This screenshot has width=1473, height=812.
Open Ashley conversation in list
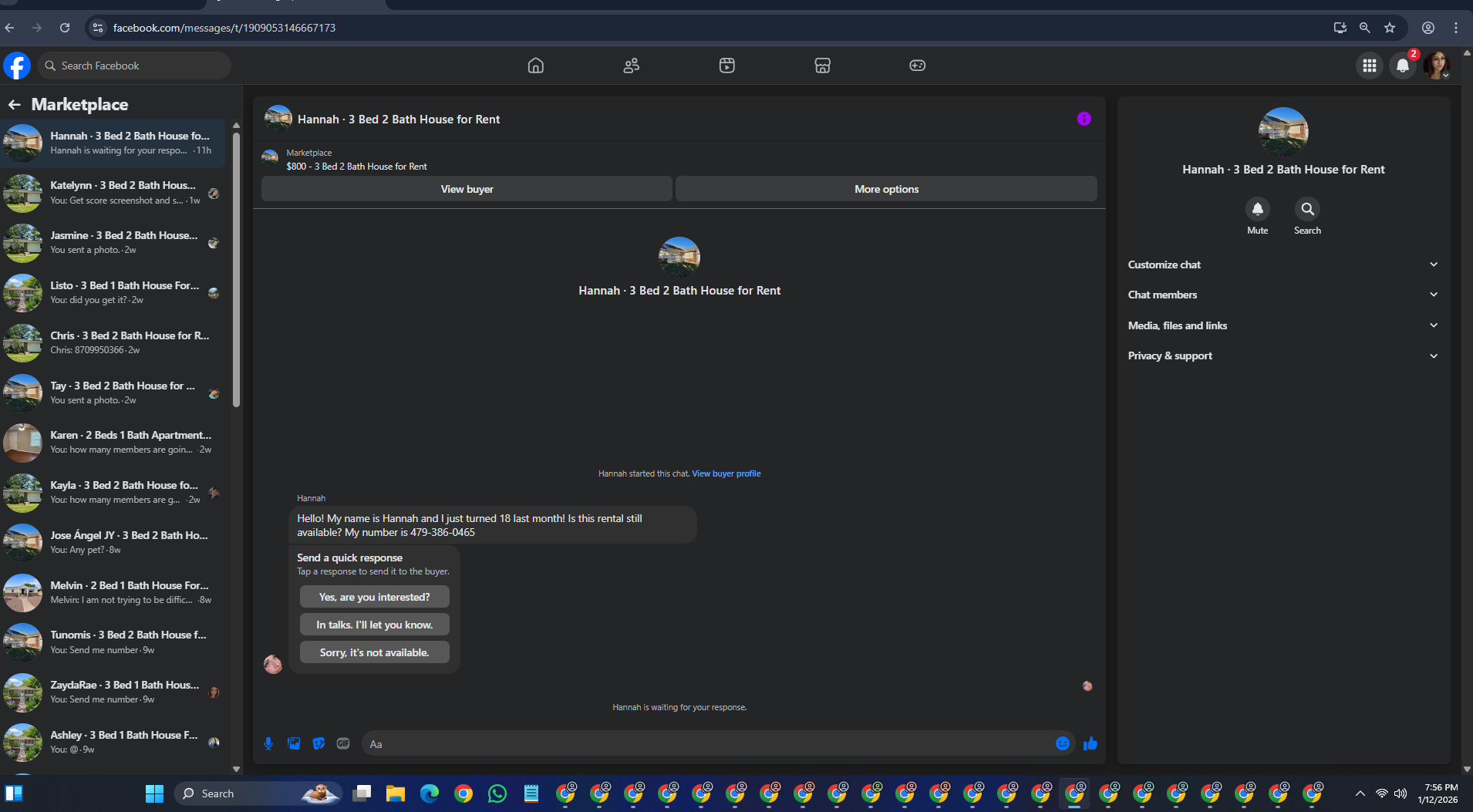click(113, 742)
